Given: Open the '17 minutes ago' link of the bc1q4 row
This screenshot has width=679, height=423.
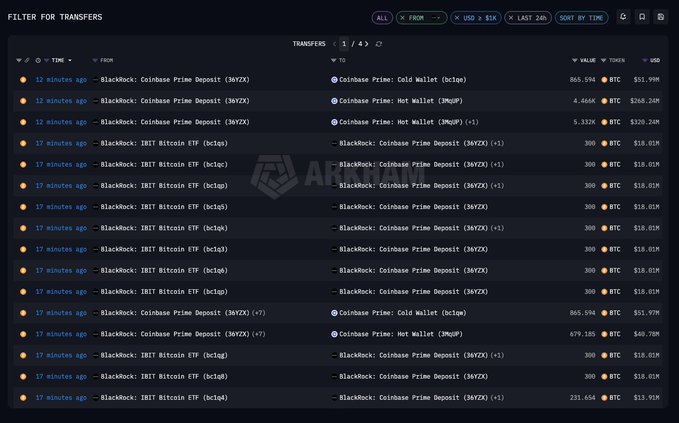Looking at the screenshot, I should pos(61,397).
